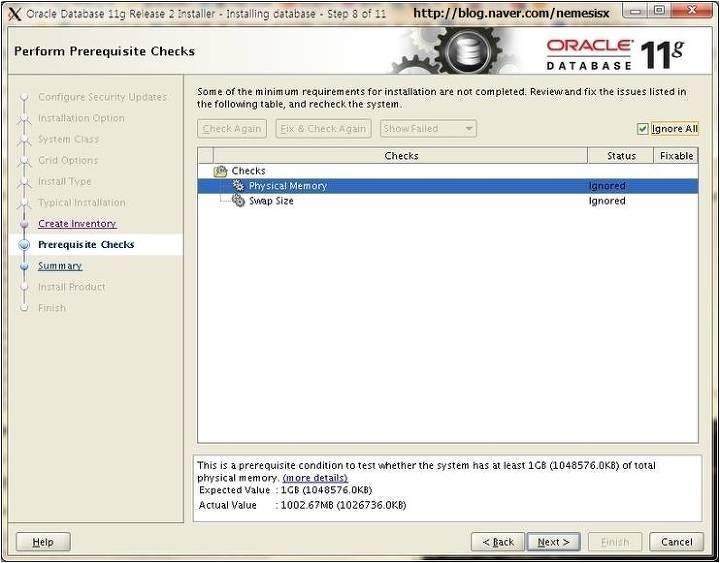Click Finish step in sidebar
720x563 pixels.
52,308
